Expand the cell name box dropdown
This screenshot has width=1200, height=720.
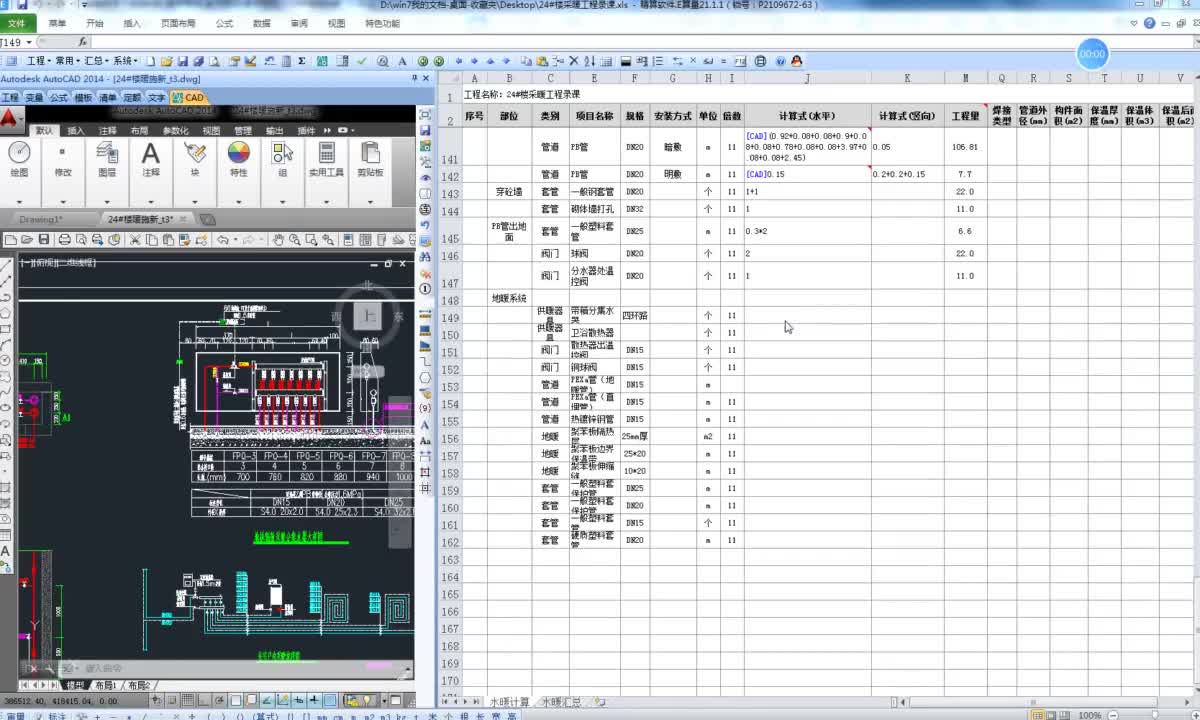click(31, 42)
